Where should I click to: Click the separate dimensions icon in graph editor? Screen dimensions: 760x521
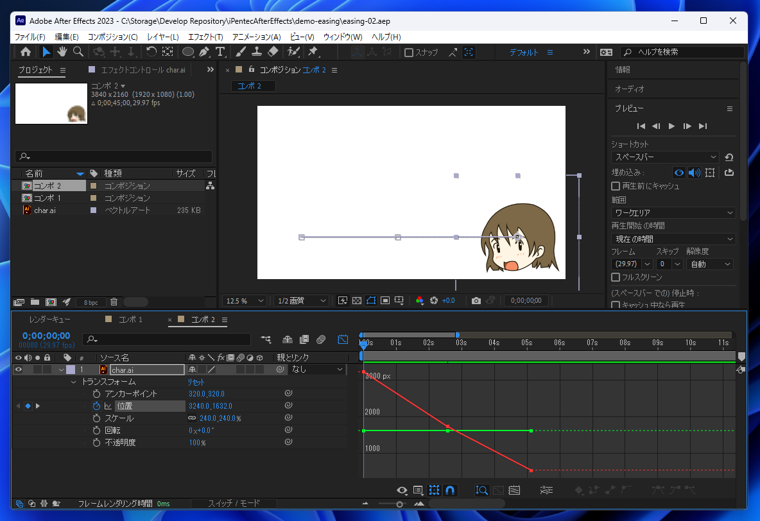pyautogui.click(x=546, y=490)
